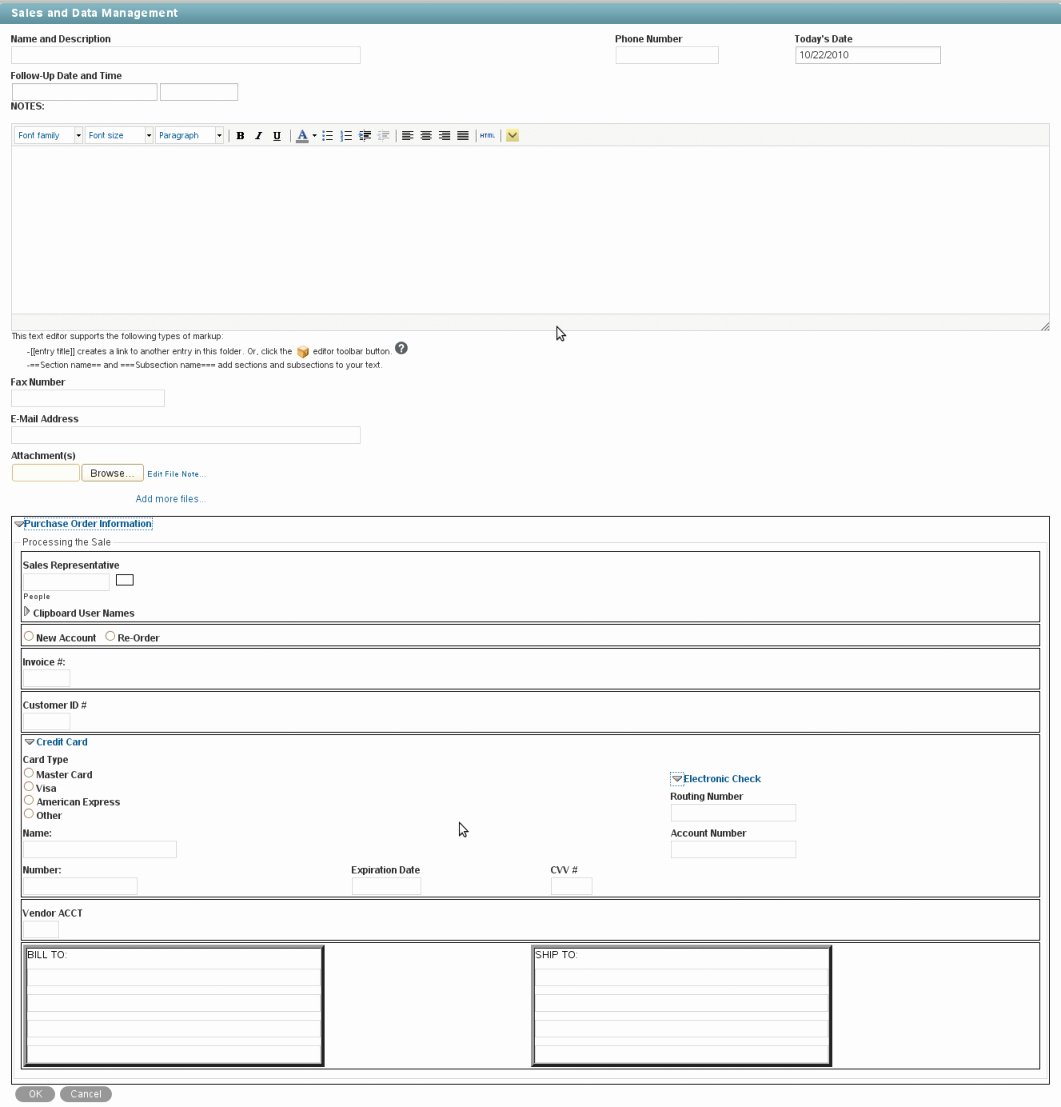The width and height of the screenshot is (1061, 1107).
Task: Toggle italic formatting in notes editor
Action: [x=258, y=136]
